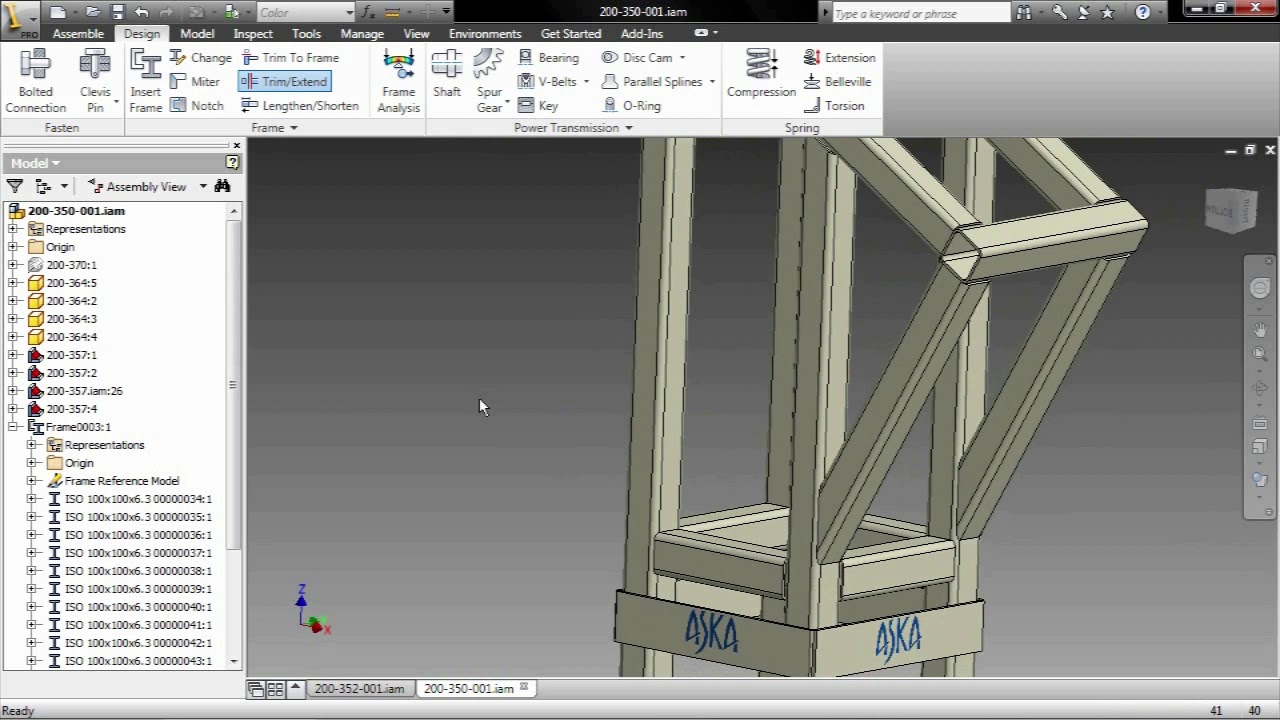This screenshot has width=1280, height=720.
Task: Click the Help question mark icon in title bar
Action: point(1143,12)
